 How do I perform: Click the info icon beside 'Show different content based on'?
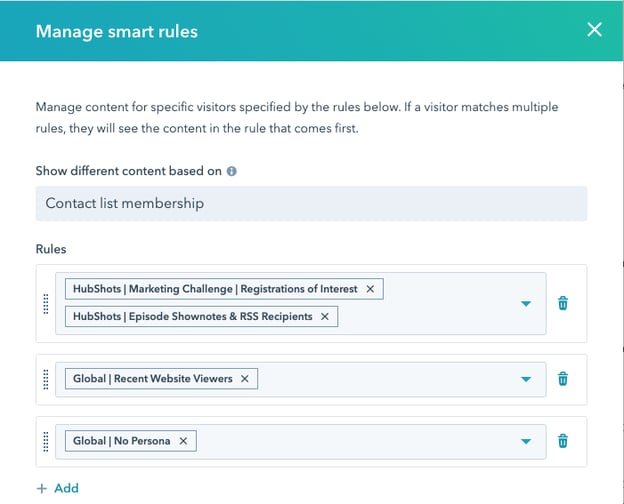click(232, 171)
